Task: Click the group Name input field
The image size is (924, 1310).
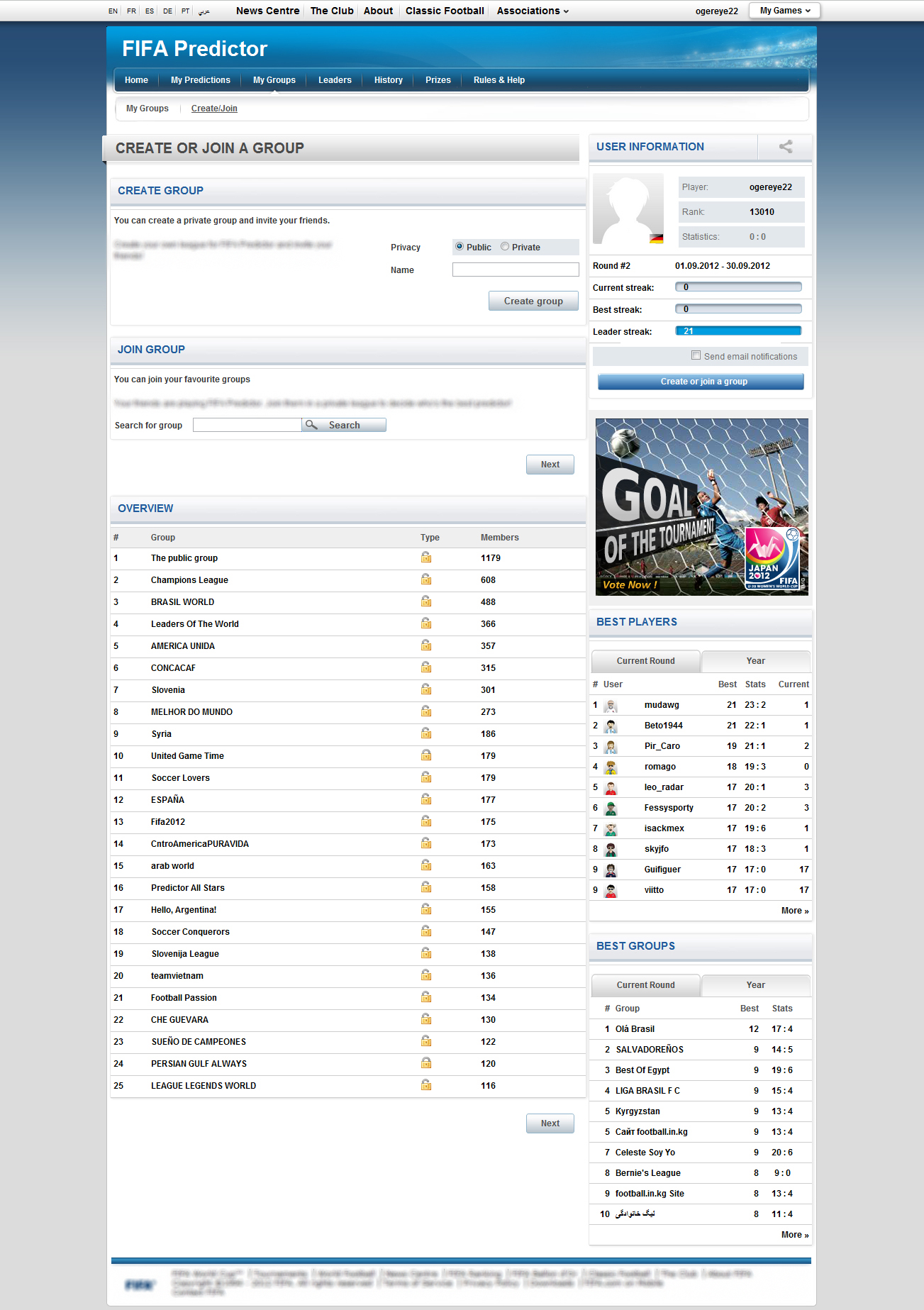Action: tap(516, 270)
